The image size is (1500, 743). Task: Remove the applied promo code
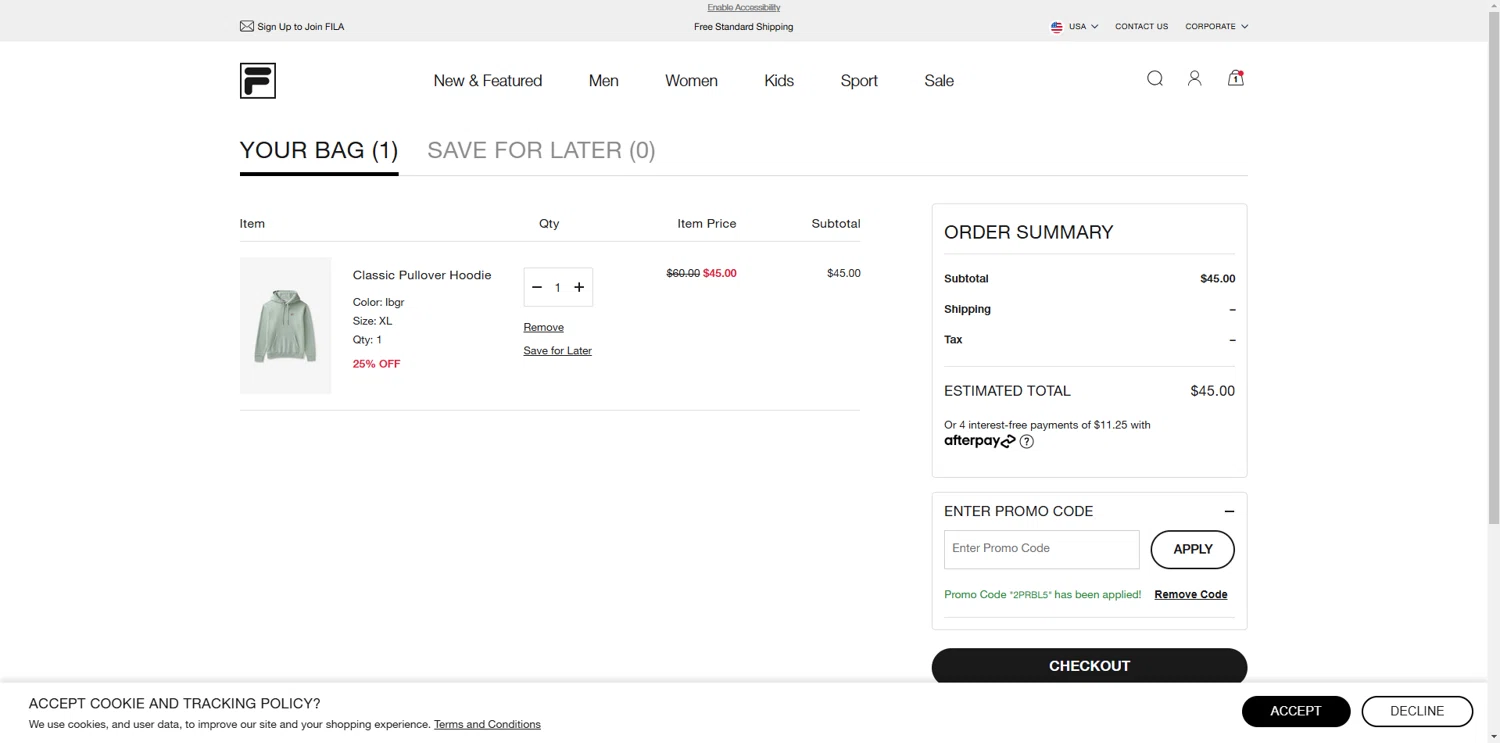pyautogui.click(x=1191, y=594)
